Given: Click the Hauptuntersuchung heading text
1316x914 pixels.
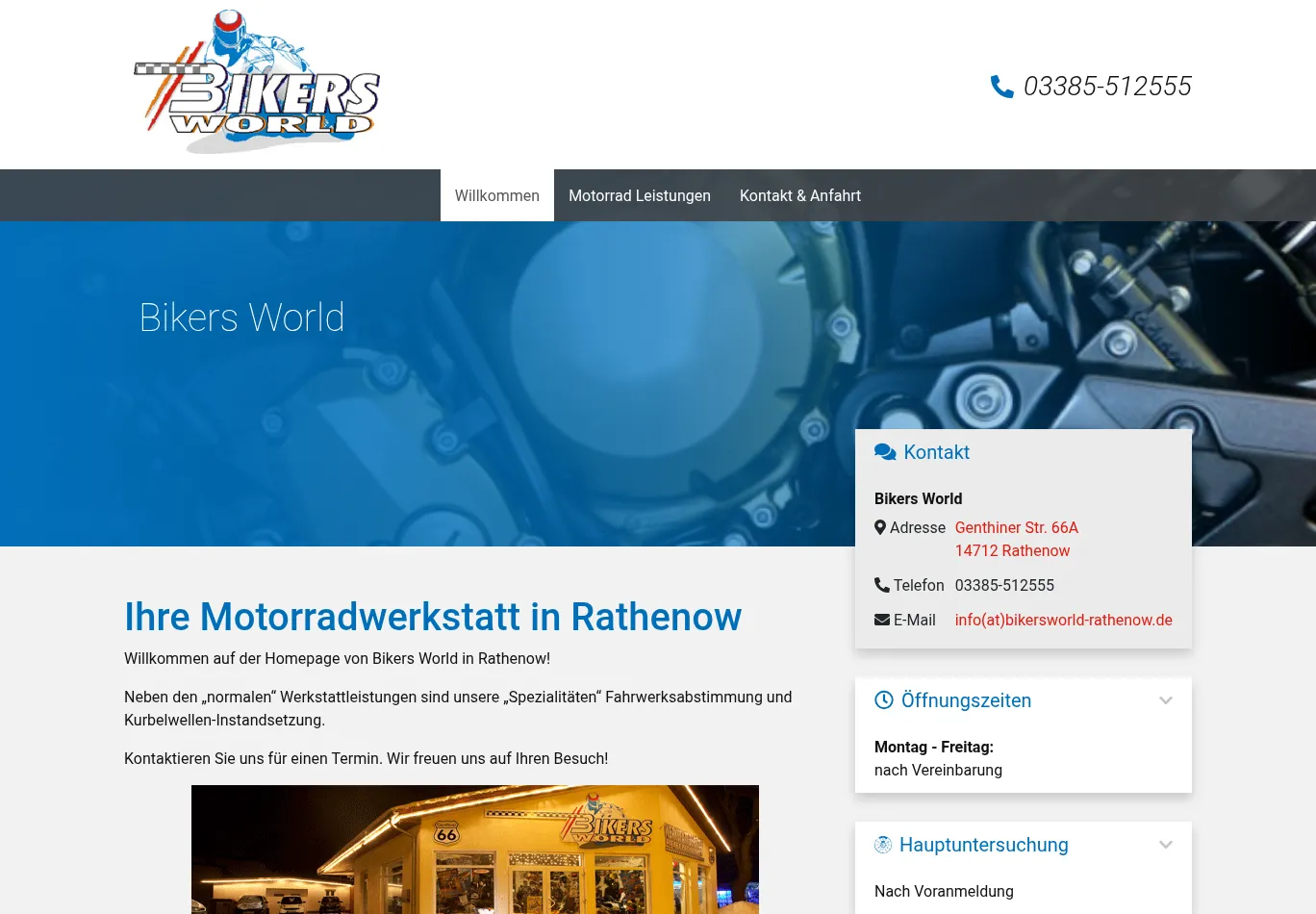Looking at the screenshot, I should [983, 845].
